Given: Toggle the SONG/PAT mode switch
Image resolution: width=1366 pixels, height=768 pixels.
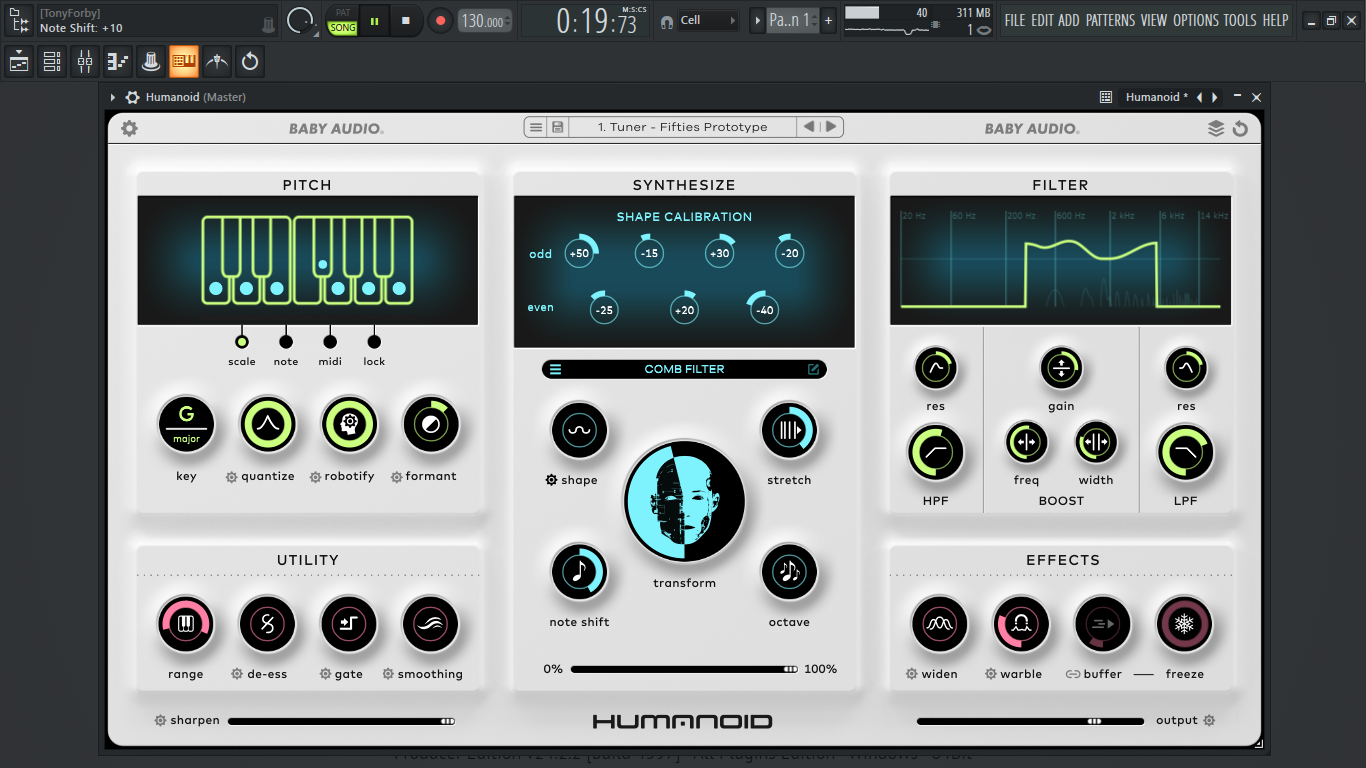Looking at the screenshot, I should [x=342, y=21].
